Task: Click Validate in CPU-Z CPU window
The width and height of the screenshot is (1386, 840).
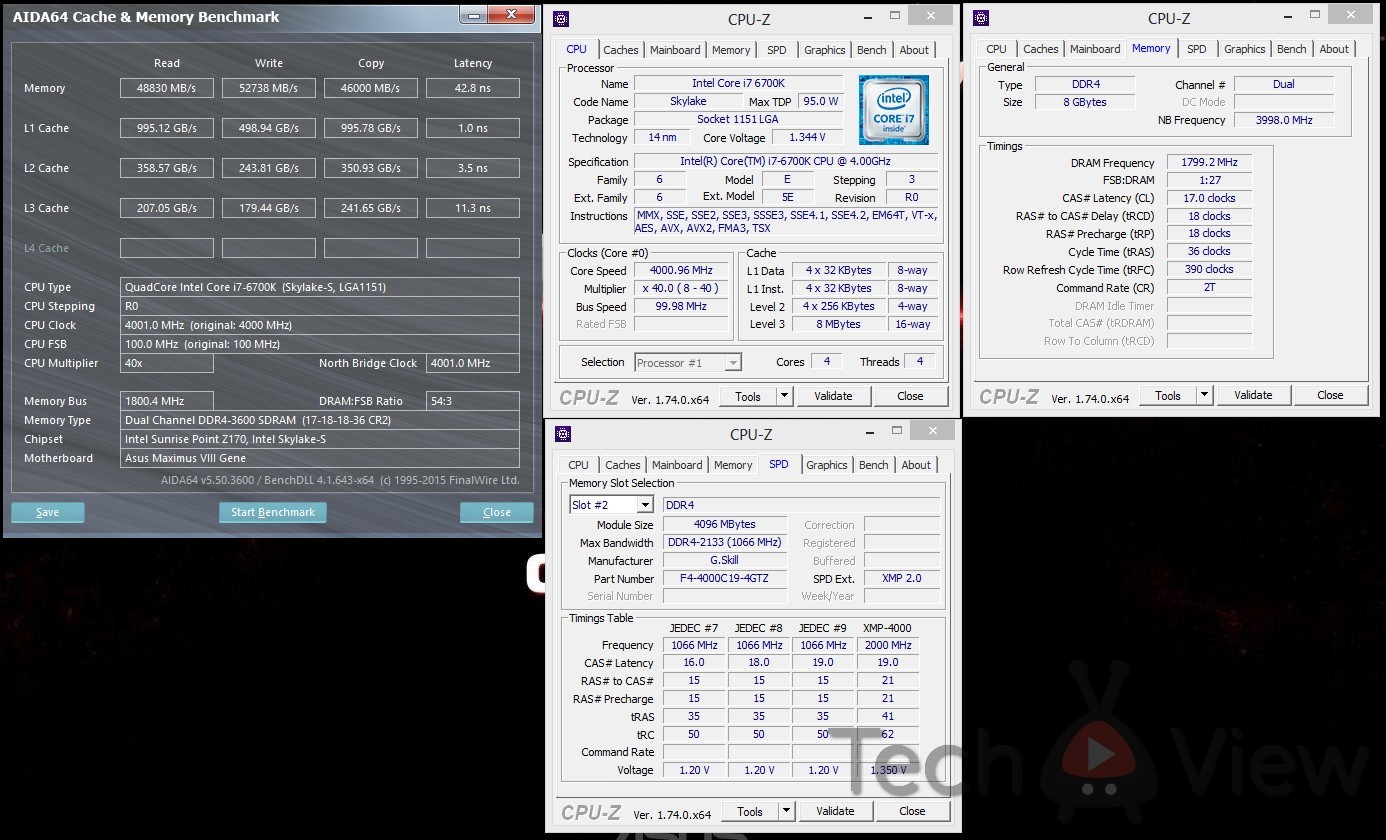Action: pyautogui.click(x=833, y=396)
